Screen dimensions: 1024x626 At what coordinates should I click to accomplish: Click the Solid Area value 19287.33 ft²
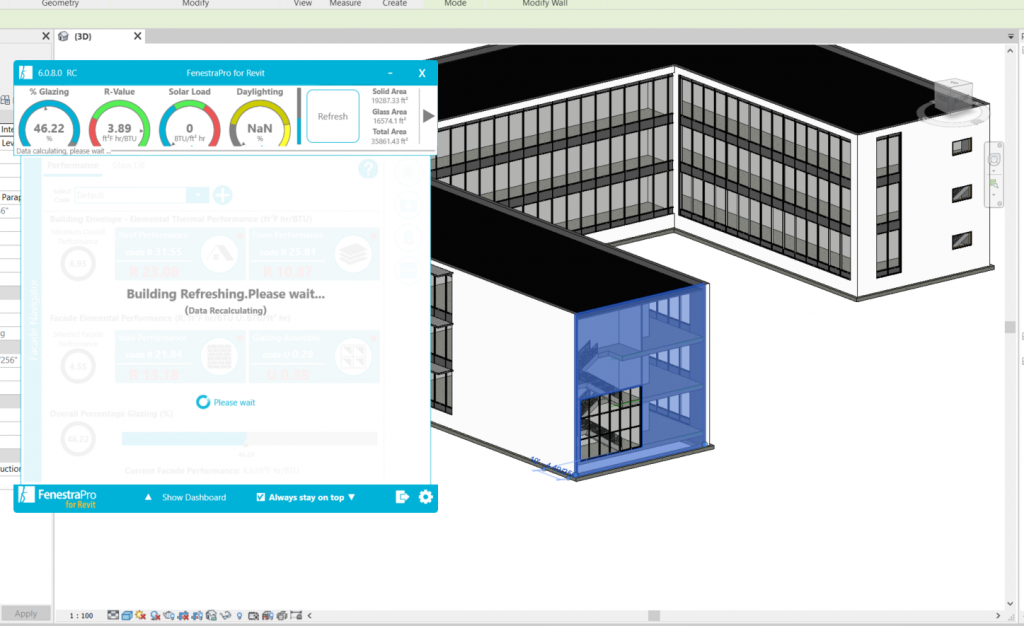pyautogui.click(x=390, y=101)
